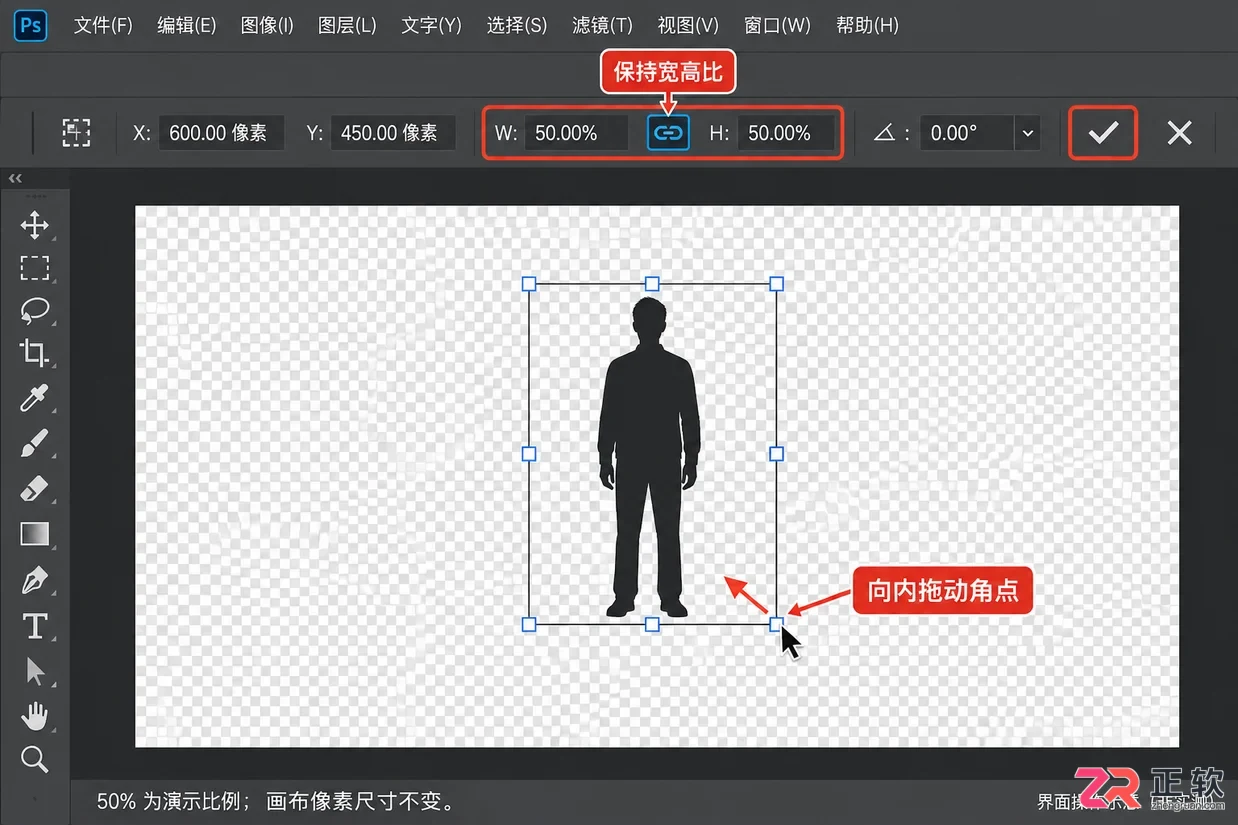Collapse the toolbar with double chevrons
The height and width of the screenshot is (825, 1238).
tap(15, 178)
